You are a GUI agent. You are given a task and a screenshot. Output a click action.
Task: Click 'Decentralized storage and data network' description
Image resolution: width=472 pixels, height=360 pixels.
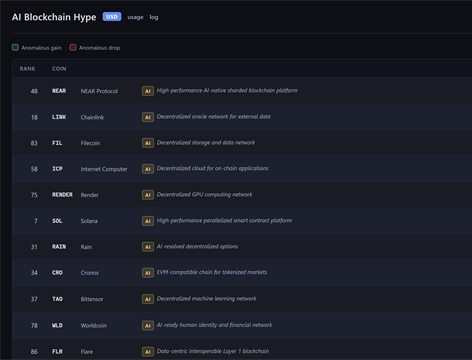pyautogui.click(x=206, y=143)
